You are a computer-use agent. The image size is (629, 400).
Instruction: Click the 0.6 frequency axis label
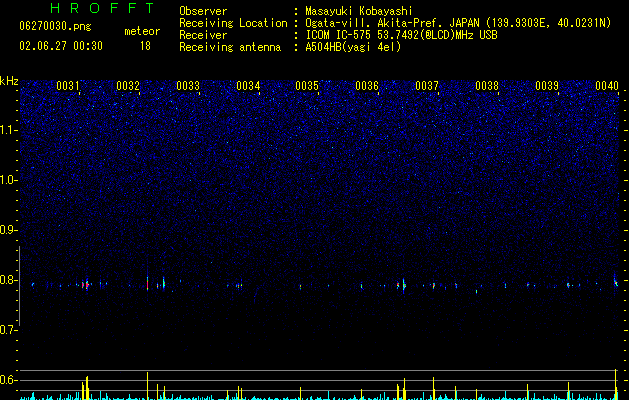tap(9, 380)
